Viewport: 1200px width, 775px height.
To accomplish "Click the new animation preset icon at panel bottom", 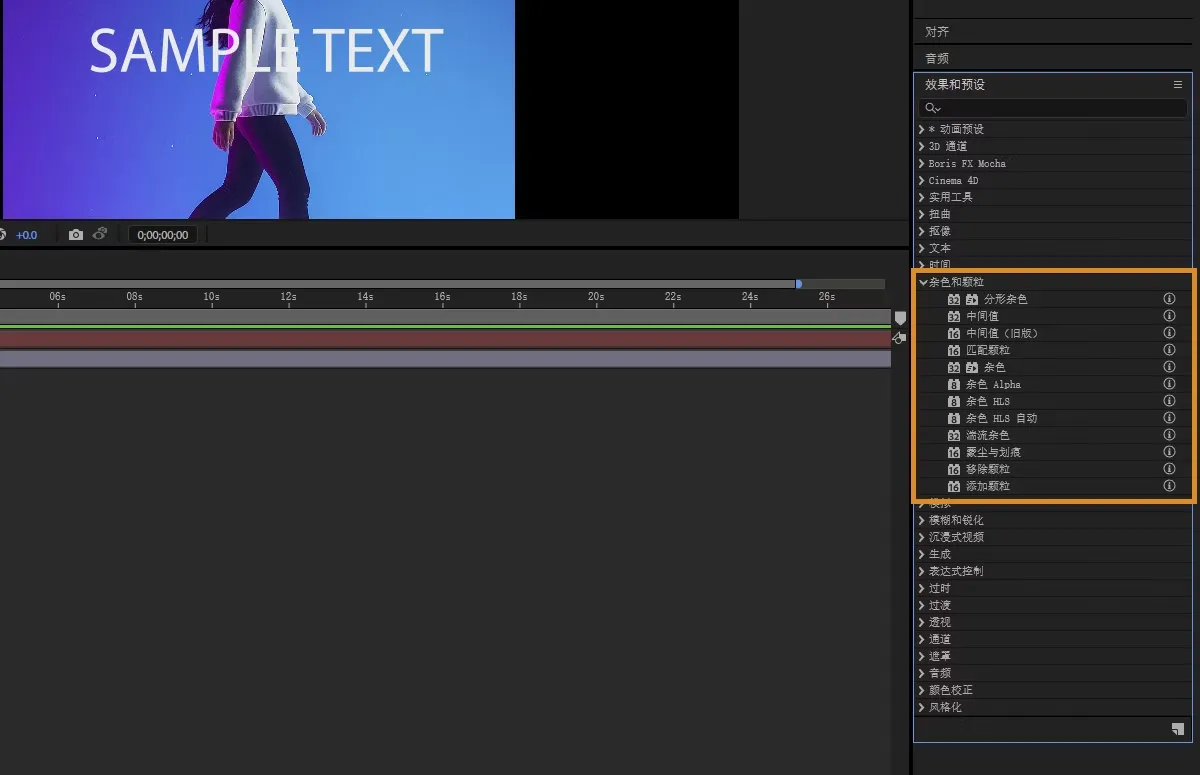I will tap(1178, 730).
